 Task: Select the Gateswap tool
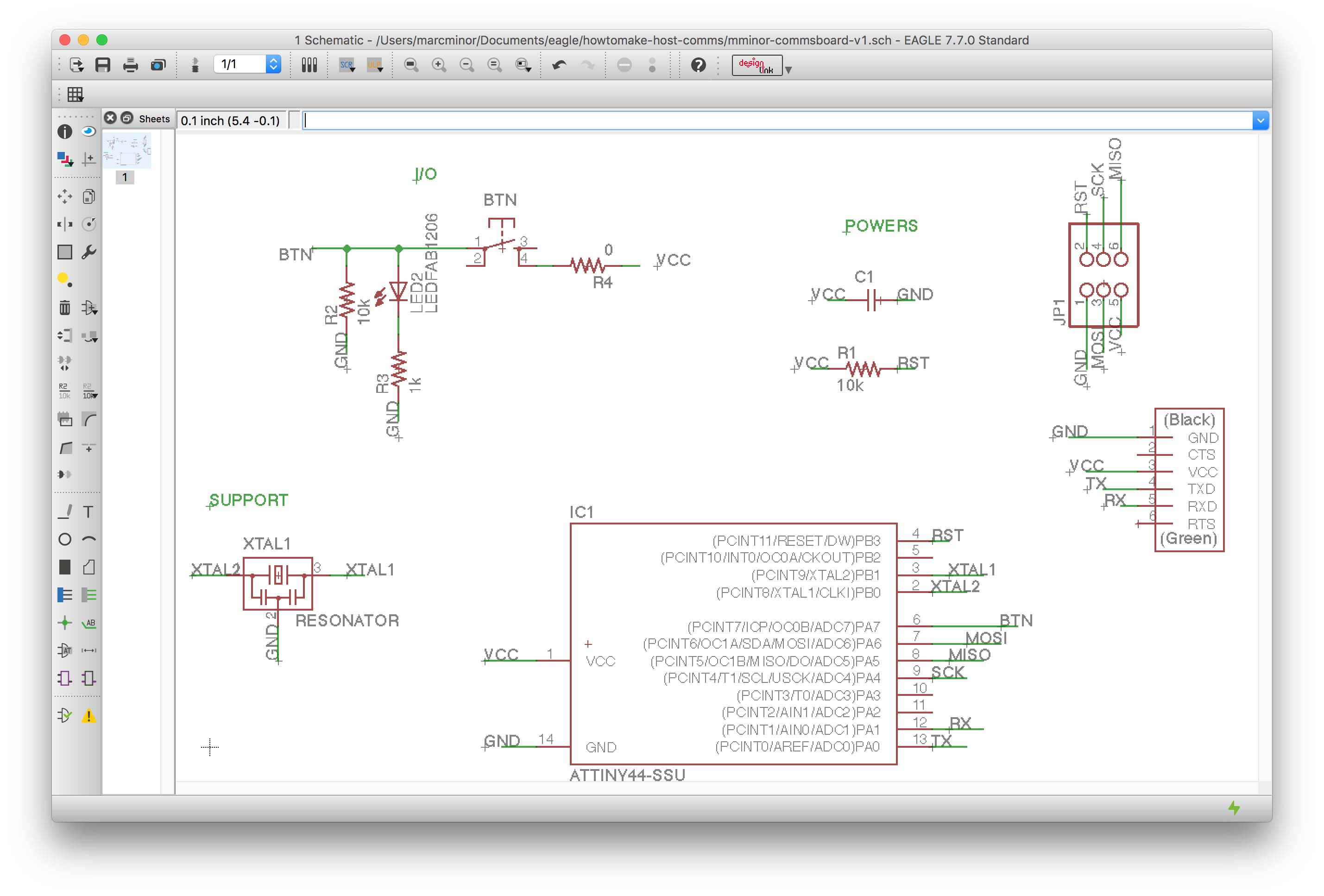(x=65, y=362)
